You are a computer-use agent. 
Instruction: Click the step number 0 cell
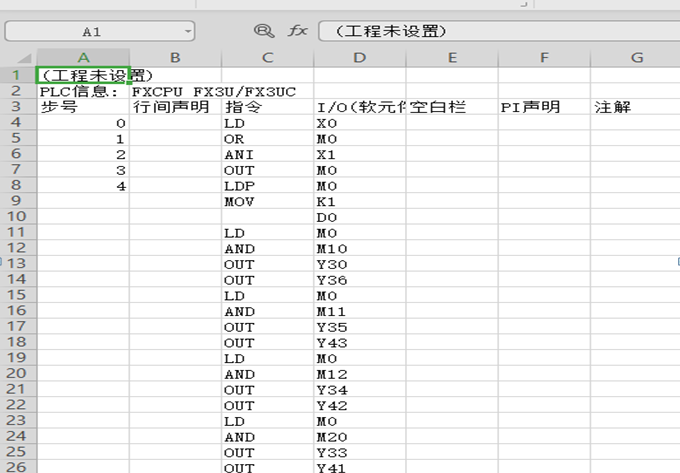click(x=83, y=123)
